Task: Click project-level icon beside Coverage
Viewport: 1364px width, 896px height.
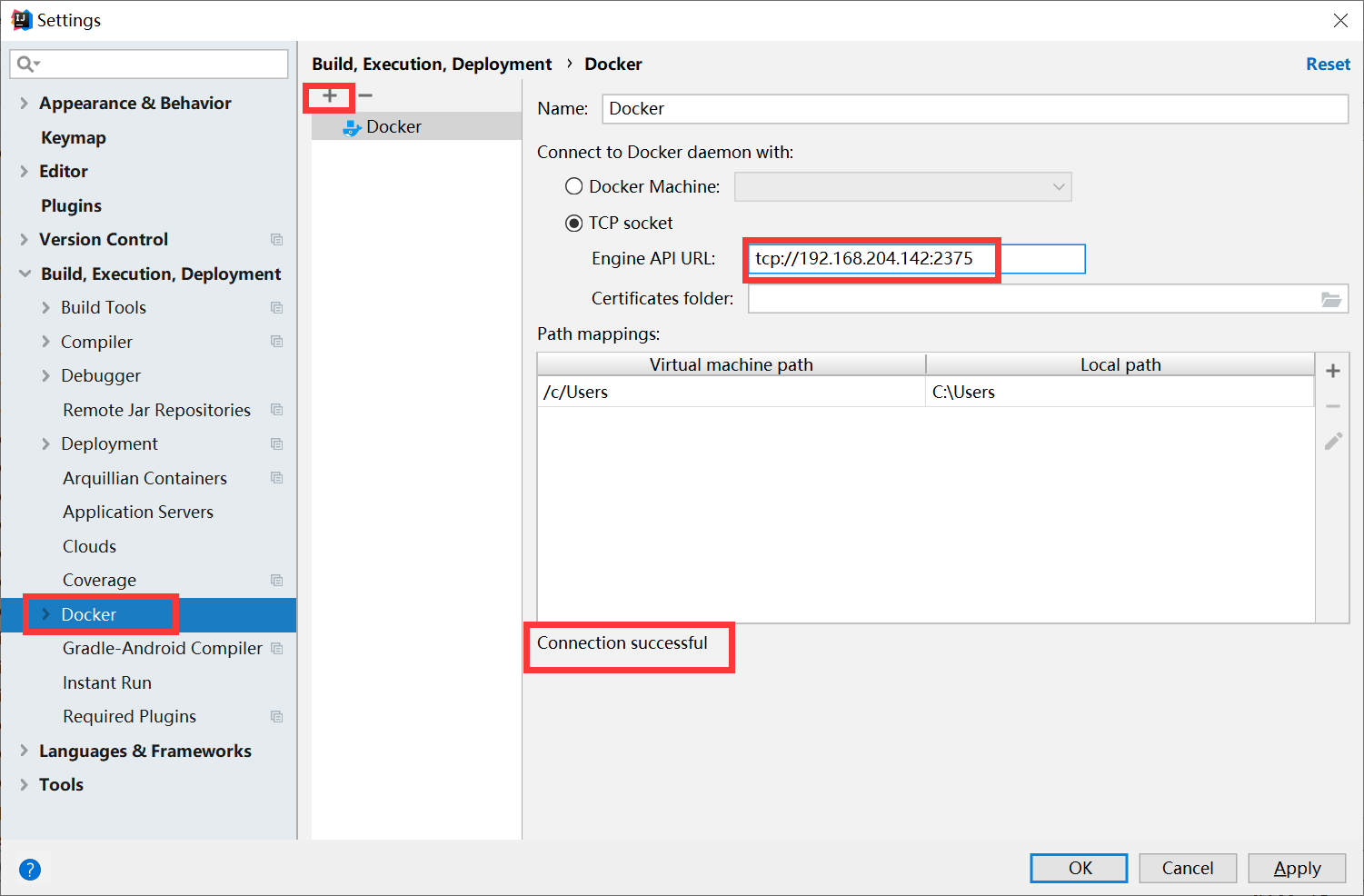Action: coord(277,581)
